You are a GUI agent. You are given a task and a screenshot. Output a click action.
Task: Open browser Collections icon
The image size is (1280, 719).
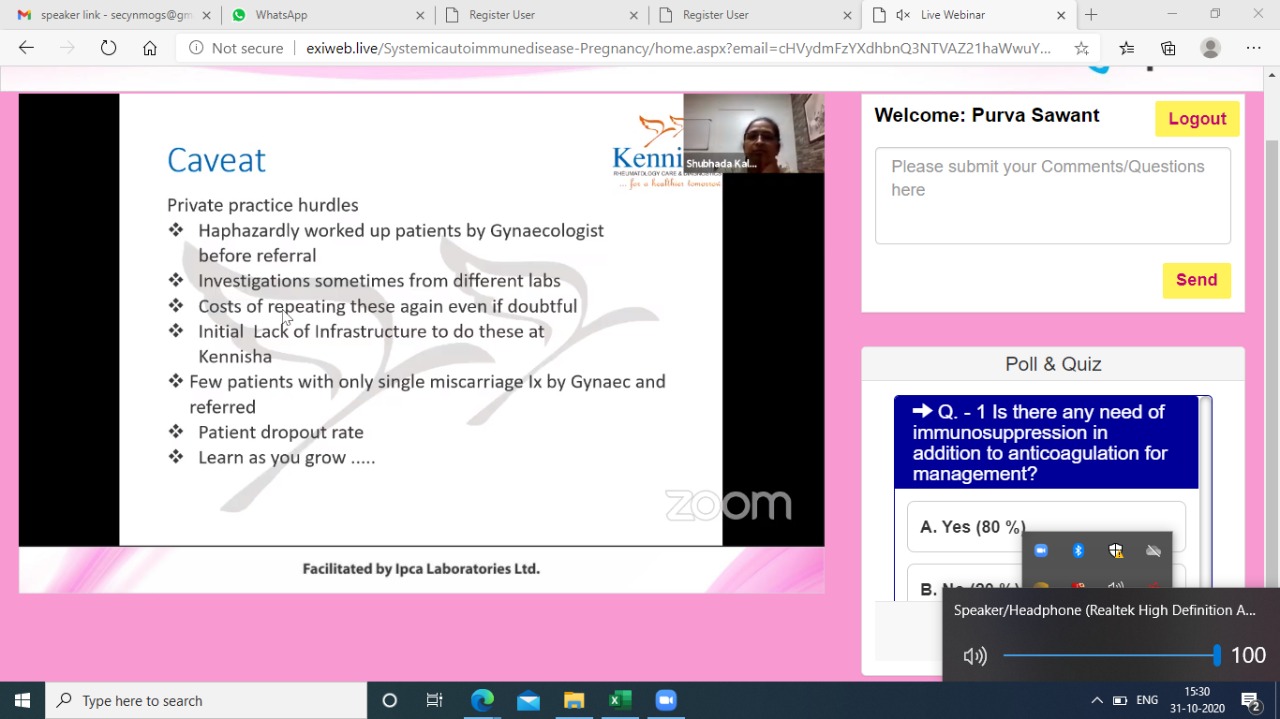pyautogui.click(x=1168, y=48)
